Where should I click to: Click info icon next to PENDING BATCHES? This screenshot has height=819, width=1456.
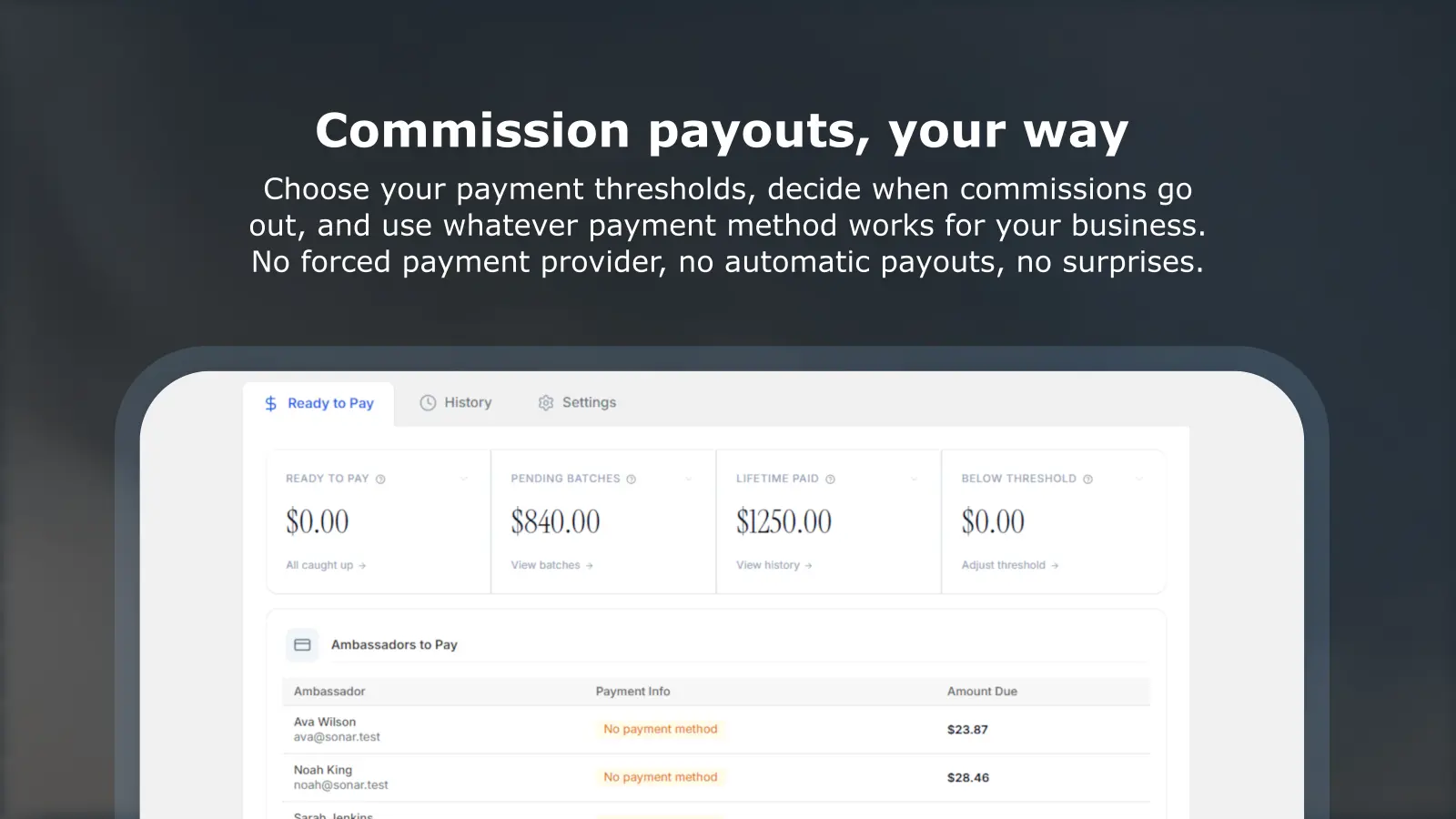[x=631, y=479]
